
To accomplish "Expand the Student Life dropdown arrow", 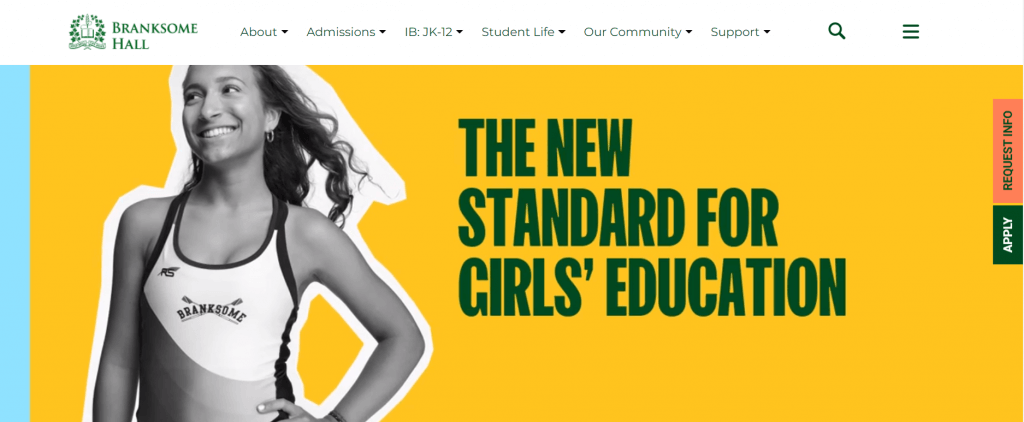I will coord(562,32).
